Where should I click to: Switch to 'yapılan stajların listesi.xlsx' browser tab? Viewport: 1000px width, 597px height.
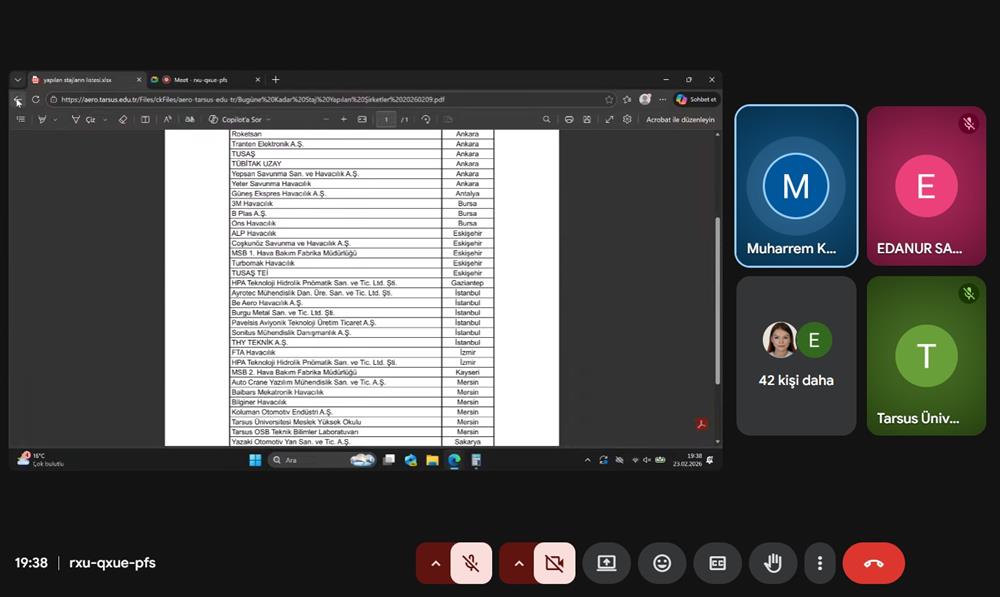(85, 80)
